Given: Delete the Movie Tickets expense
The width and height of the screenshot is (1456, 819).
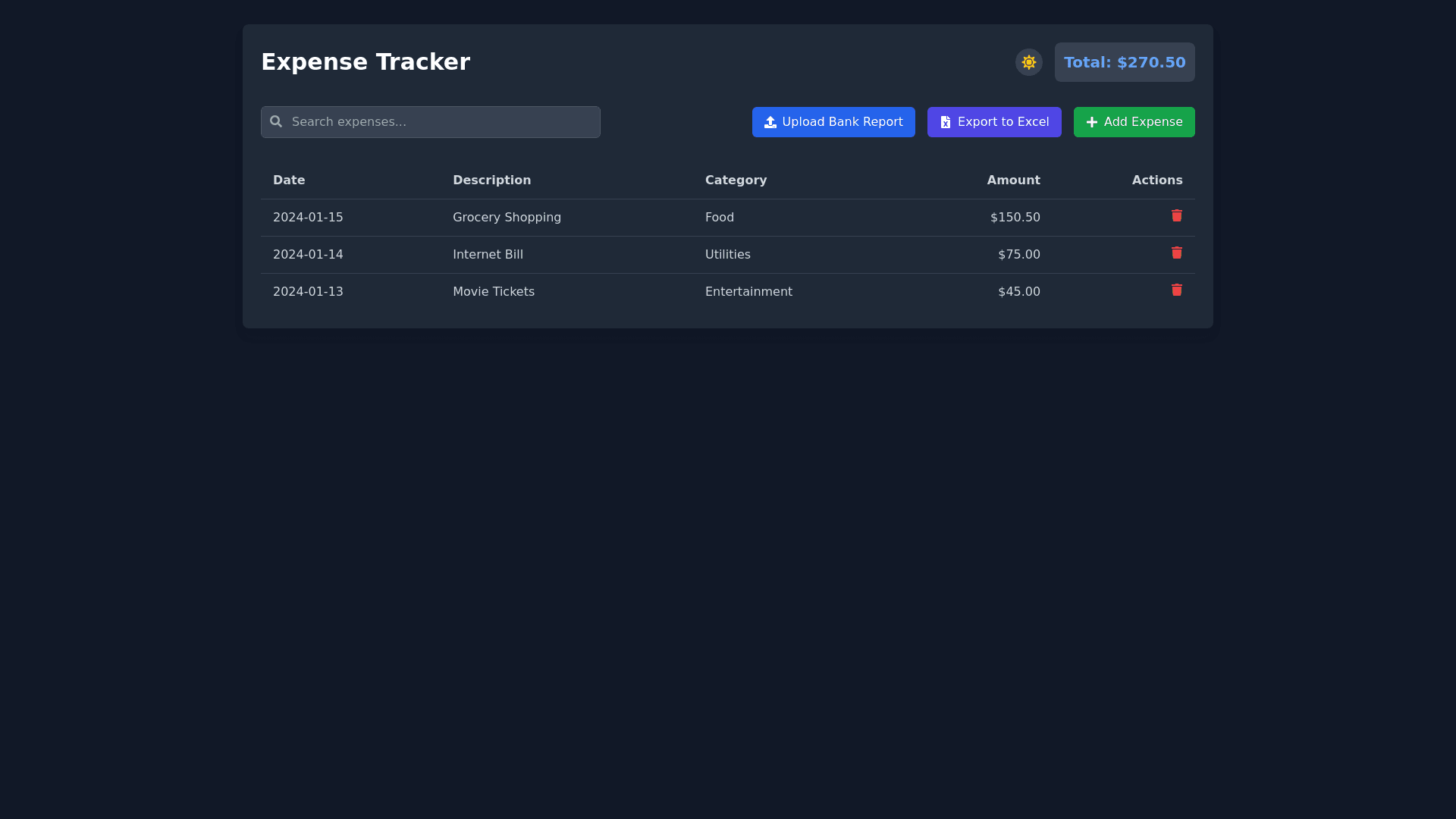Looking at the screenshot, I should coord(1176,290).
